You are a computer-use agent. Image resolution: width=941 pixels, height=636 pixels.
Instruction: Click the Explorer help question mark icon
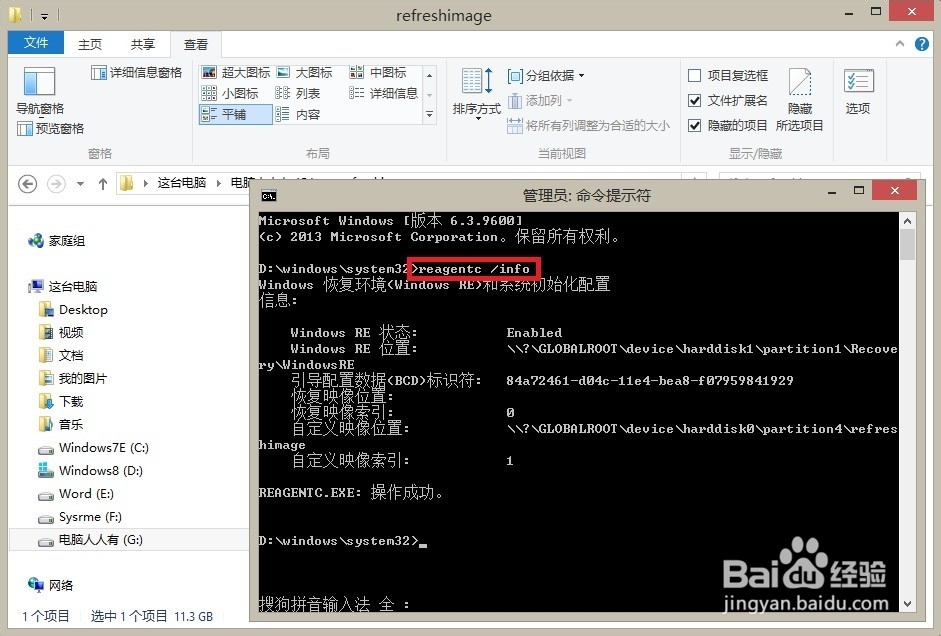(x=922, y=44)
